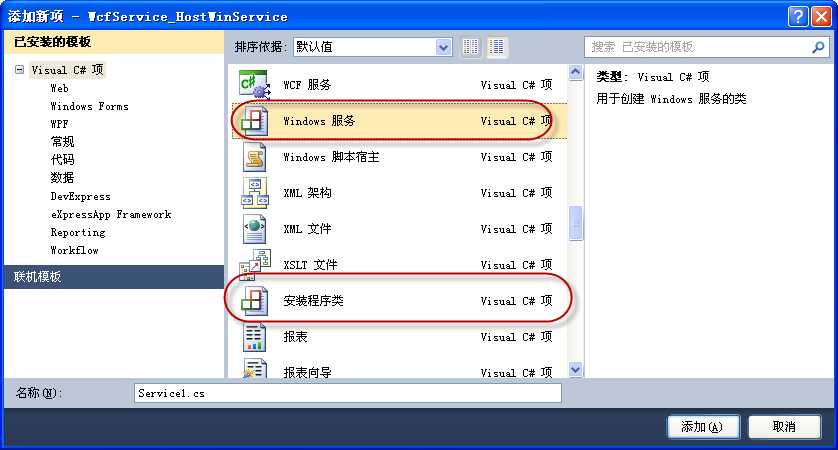The image size is (838, 450).
Task: Click the Windows 服务 template icon
Action: (x=254, y=121)
